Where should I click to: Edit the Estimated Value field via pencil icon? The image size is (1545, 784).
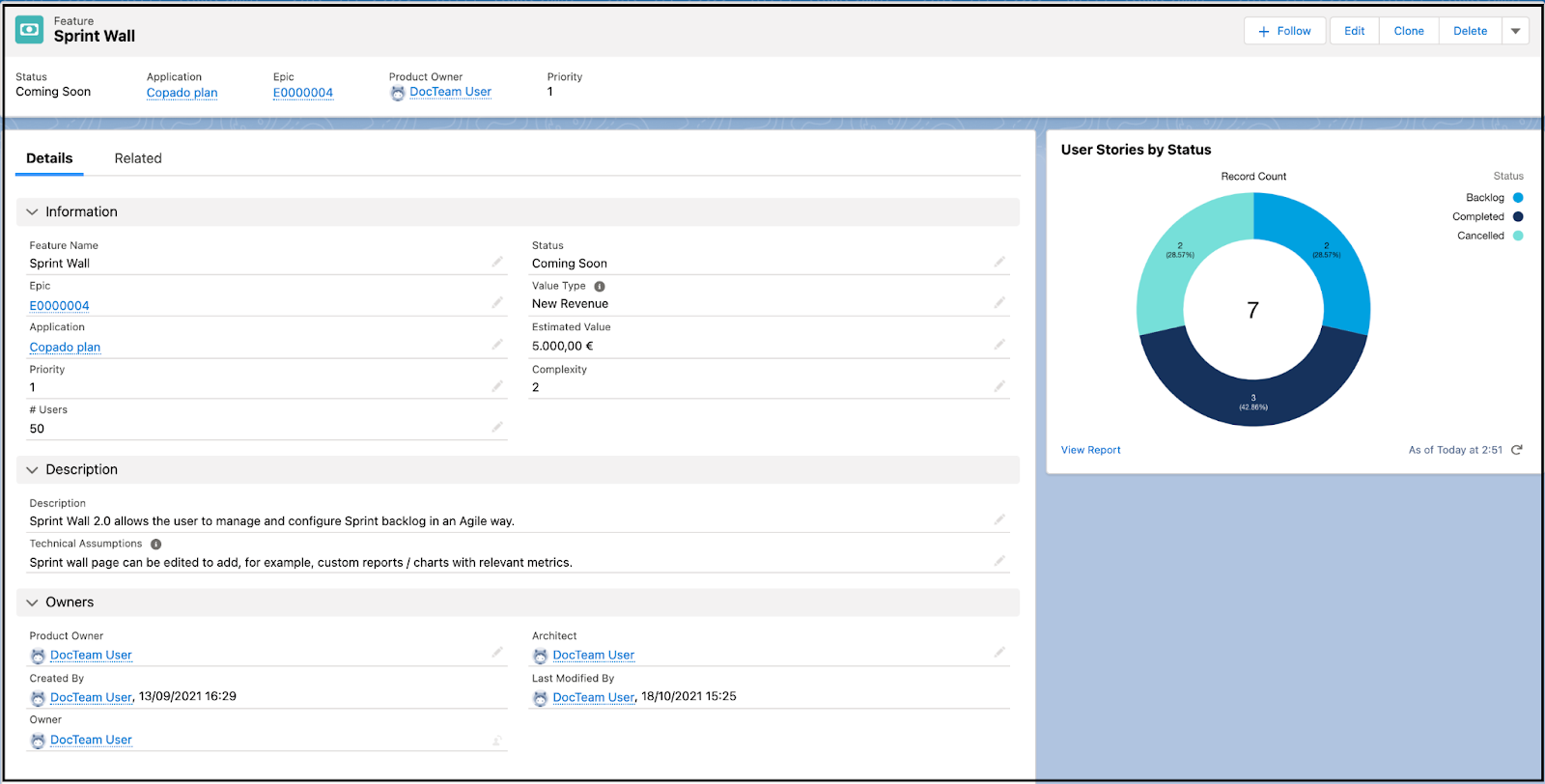tap(999, 345)
